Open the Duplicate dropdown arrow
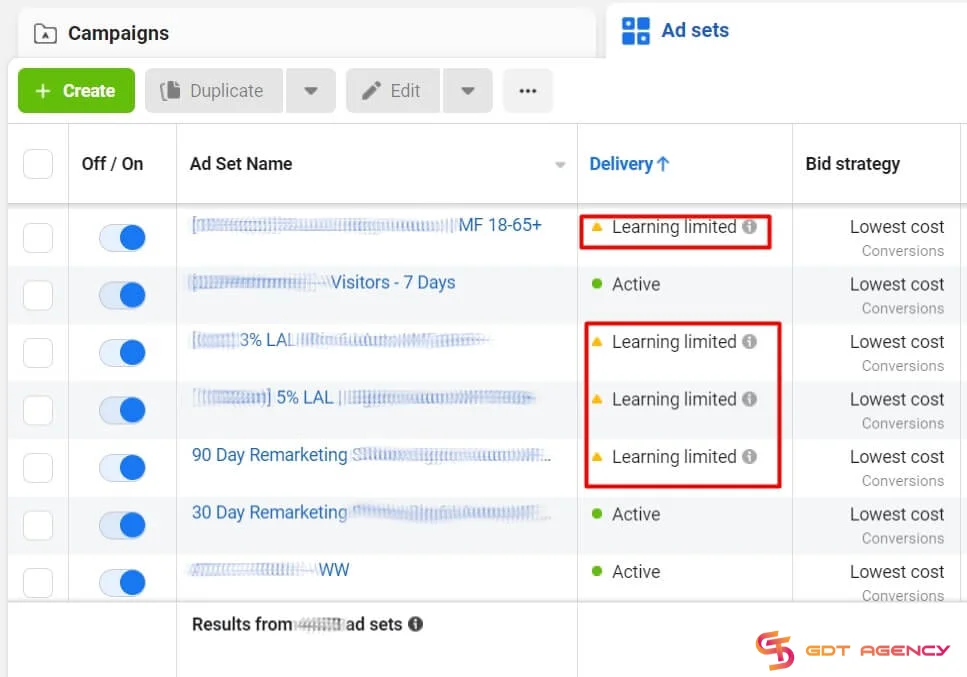967x677 pixels. pos(311,90)
